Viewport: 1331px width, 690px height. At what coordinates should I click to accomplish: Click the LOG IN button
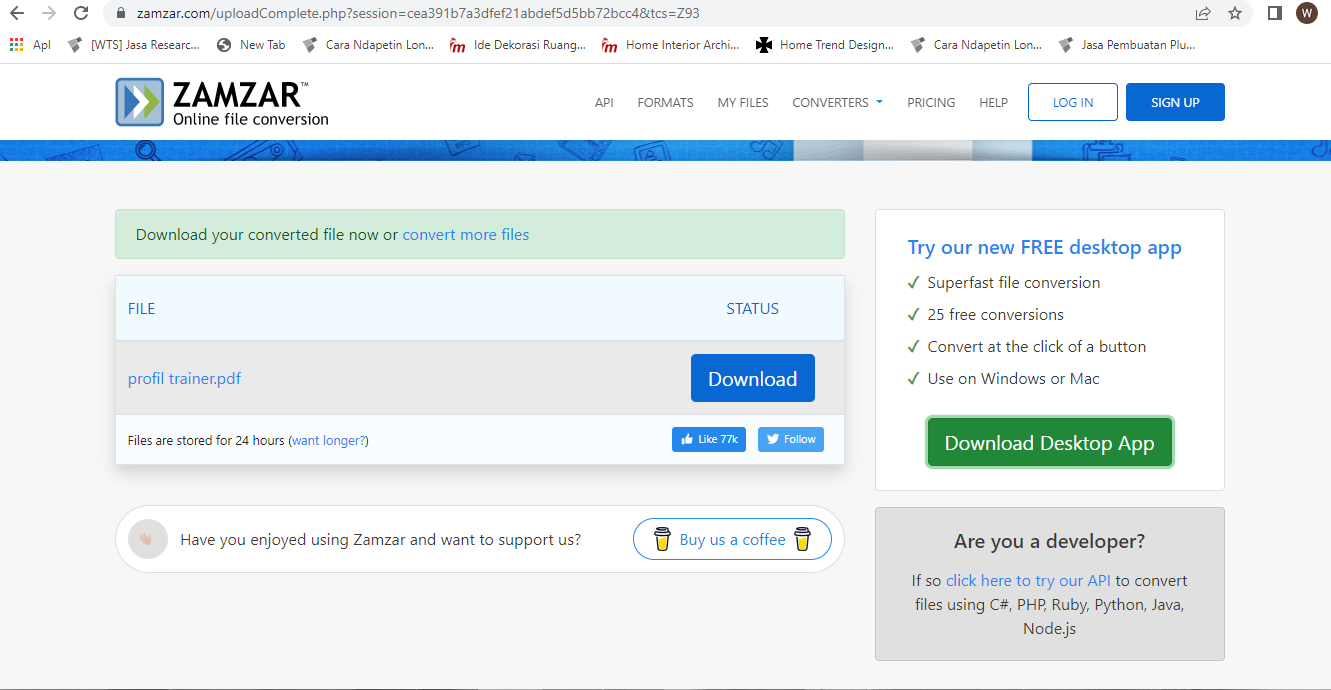click(x=1072, y=102)
